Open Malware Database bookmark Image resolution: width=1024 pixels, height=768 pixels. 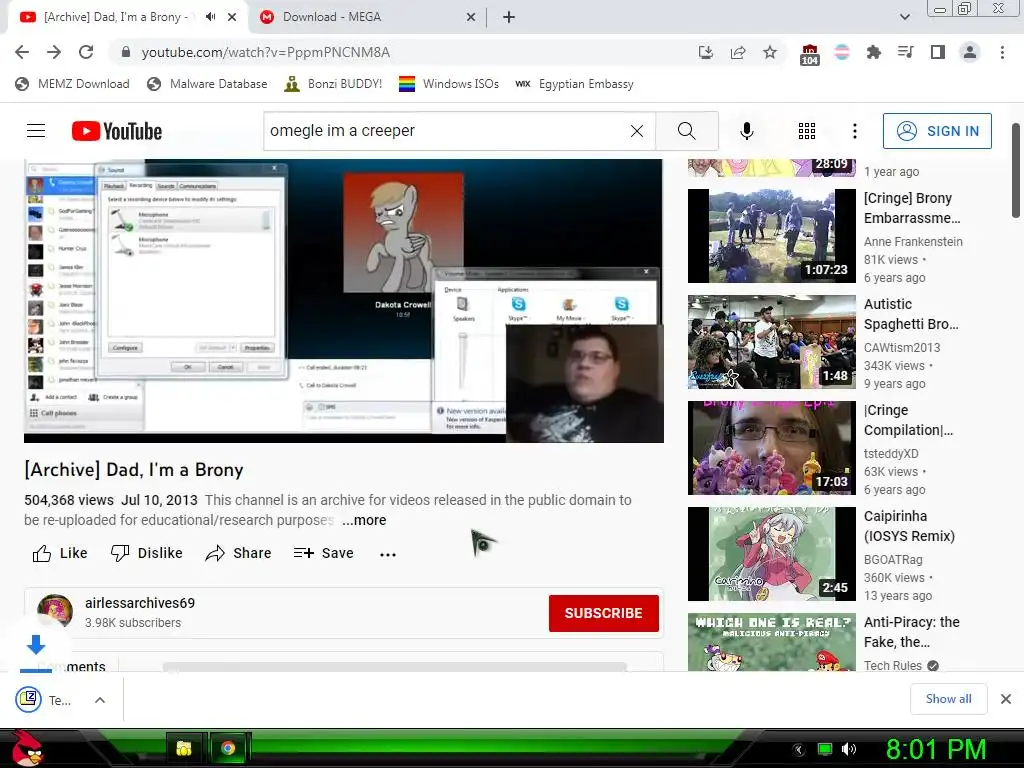click(x=207, y=84)
